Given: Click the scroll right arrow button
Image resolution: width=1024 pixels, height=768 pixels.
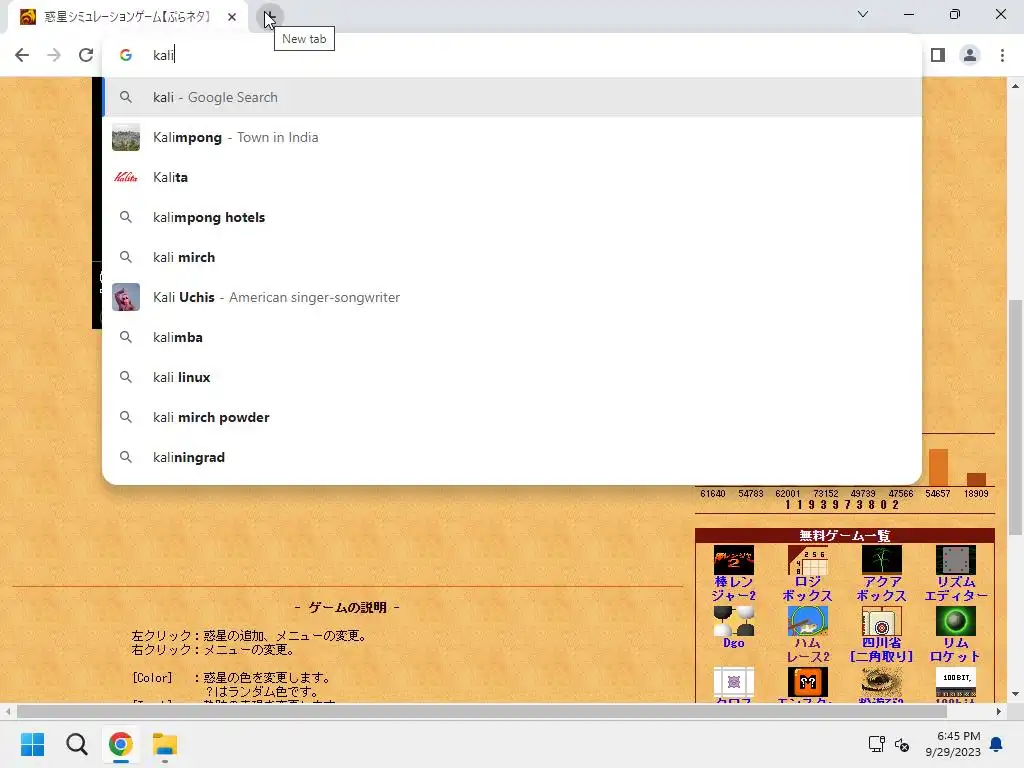Looking at the screenshot, I should (999, 711).
